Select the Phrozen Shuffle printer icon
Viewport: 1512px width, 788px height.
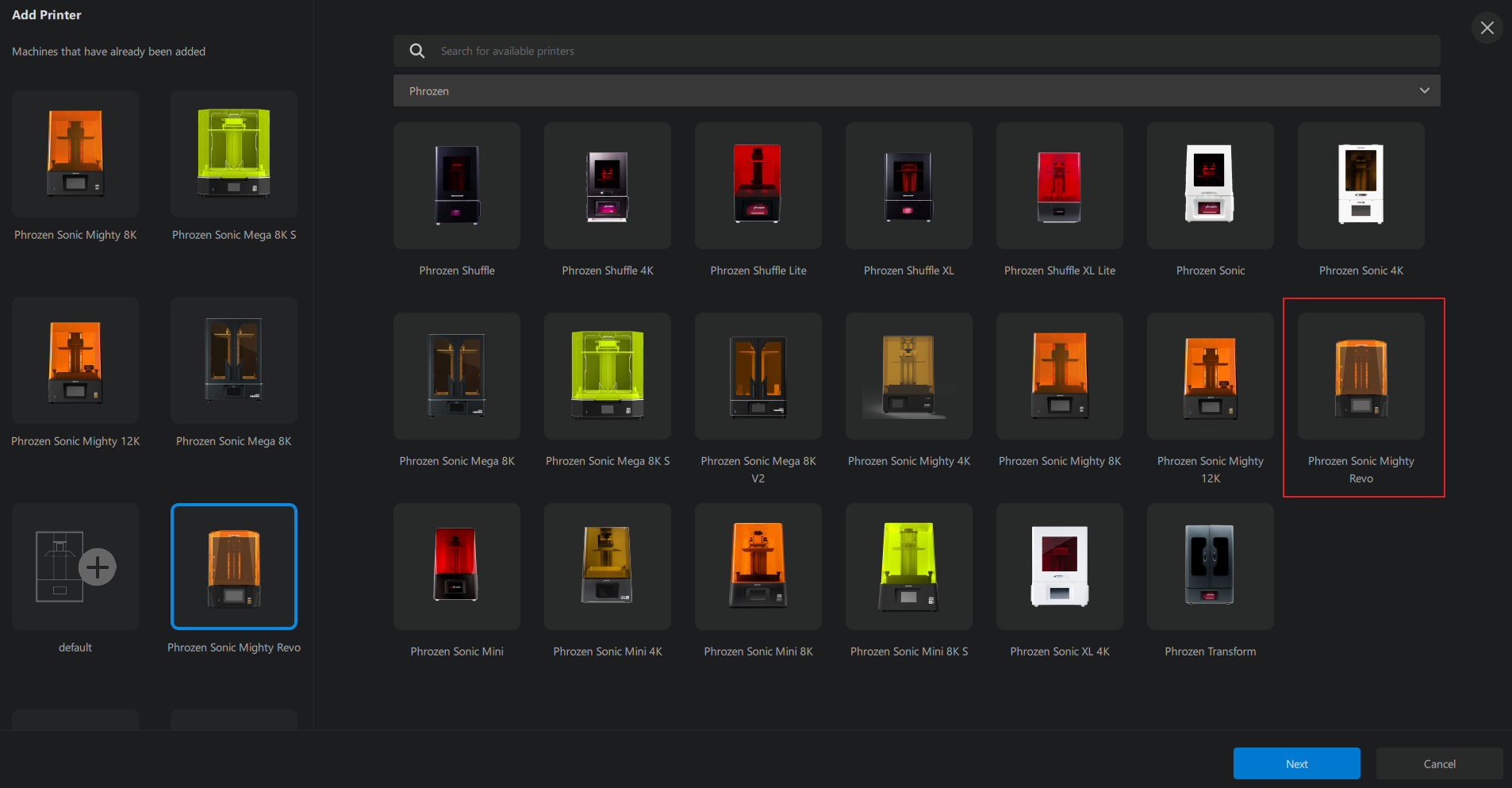coord(456,186)
